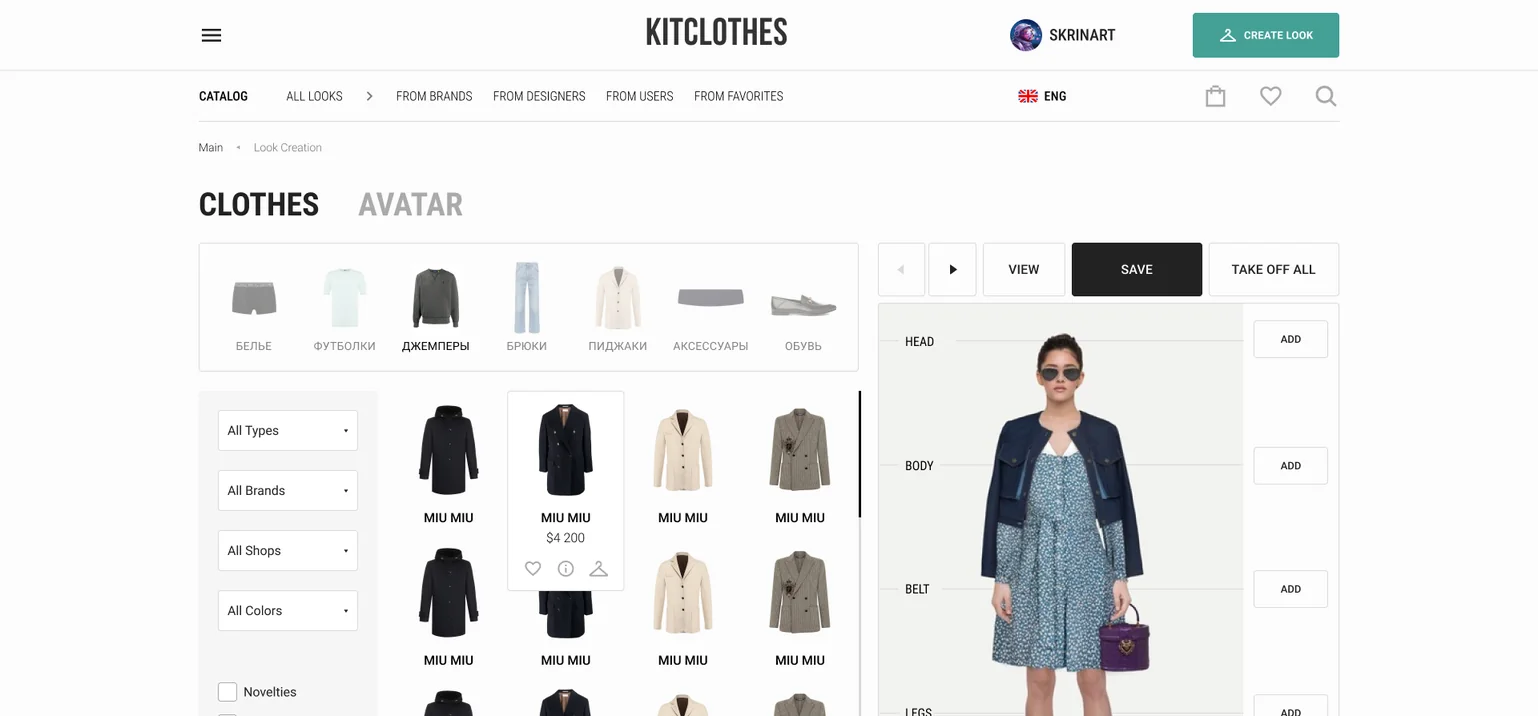The width and height of the screenshot is (1538, 716).
Task: Open All Looks menu item
Action: [x=314, y=96]
